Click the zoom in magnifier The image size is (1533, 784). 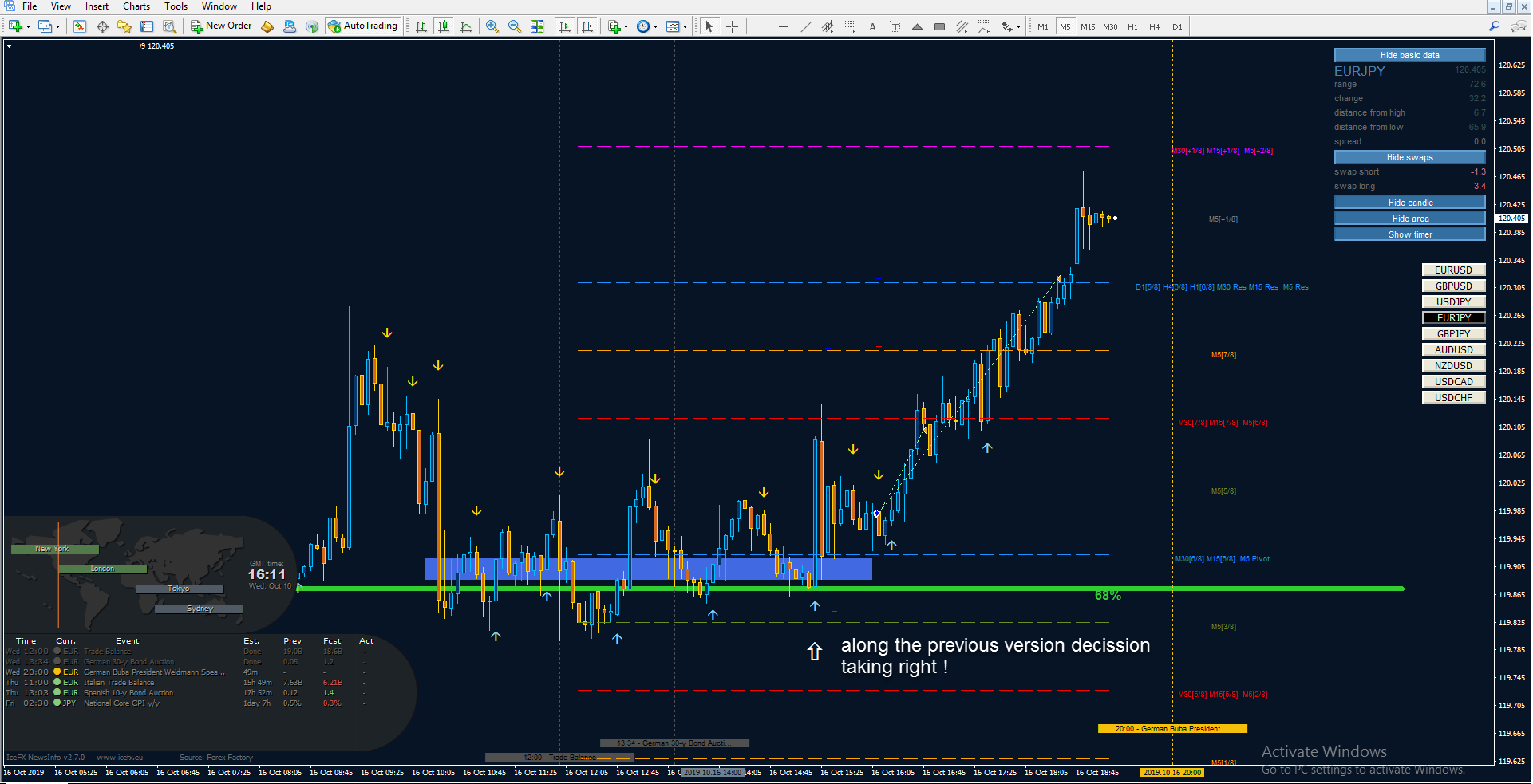click(x=492, y=26)
